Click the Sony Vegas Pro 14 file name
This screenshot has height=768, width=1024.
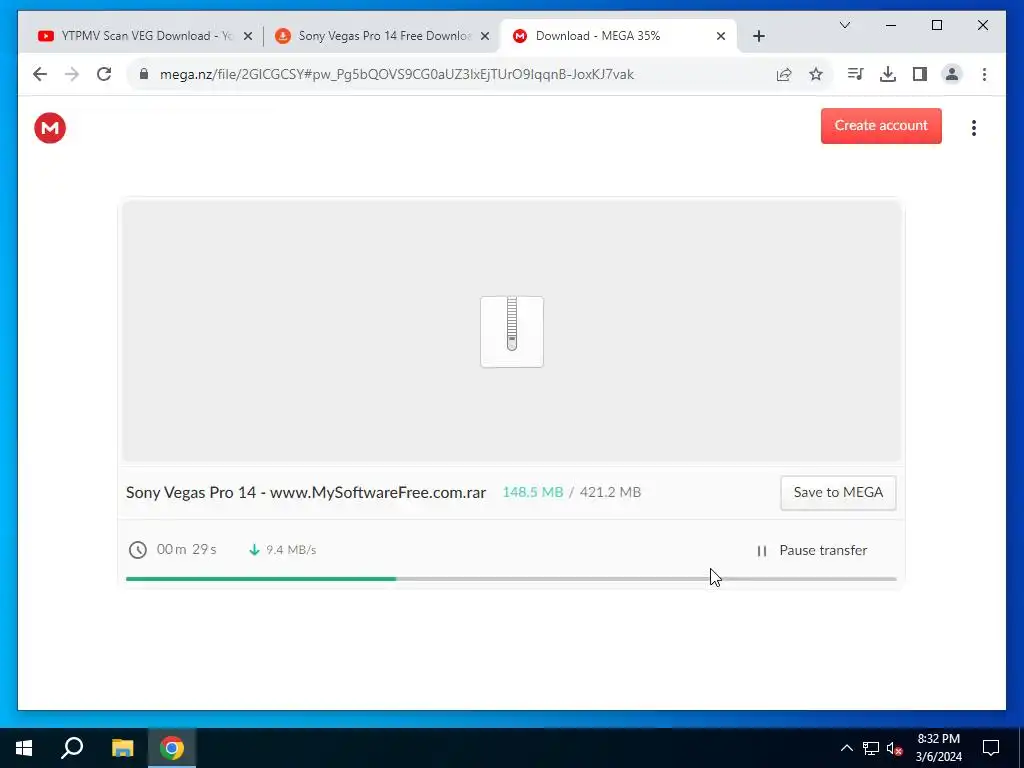click(306, 492)
